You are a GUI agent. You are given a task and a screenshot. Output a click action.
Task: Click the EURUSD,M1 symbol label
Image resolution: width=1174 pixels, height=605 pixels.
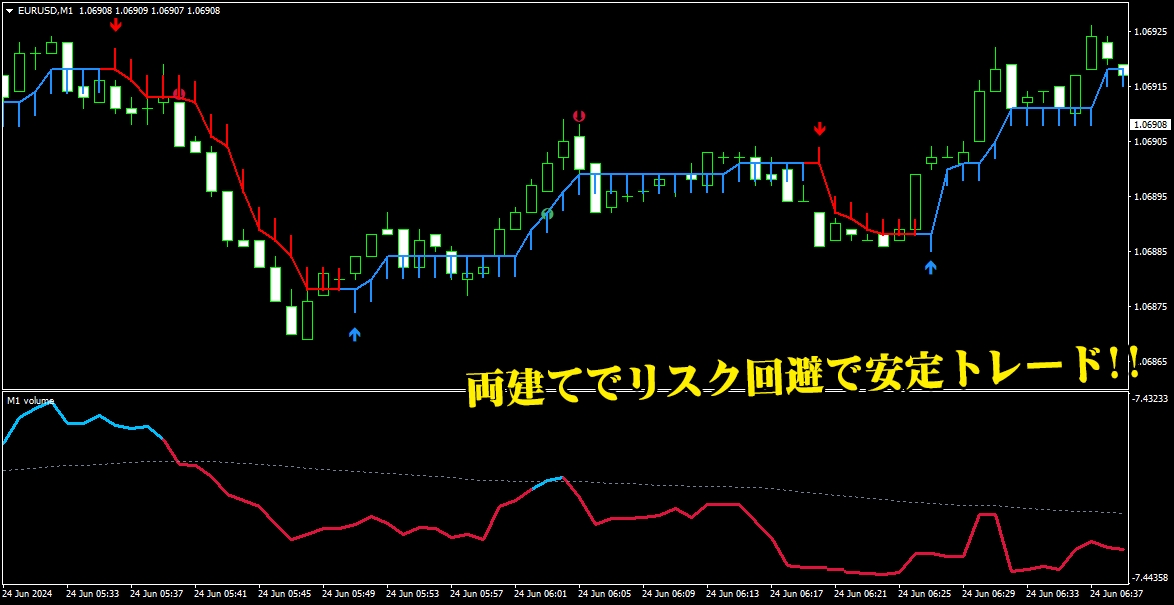(x=45, y=10)
